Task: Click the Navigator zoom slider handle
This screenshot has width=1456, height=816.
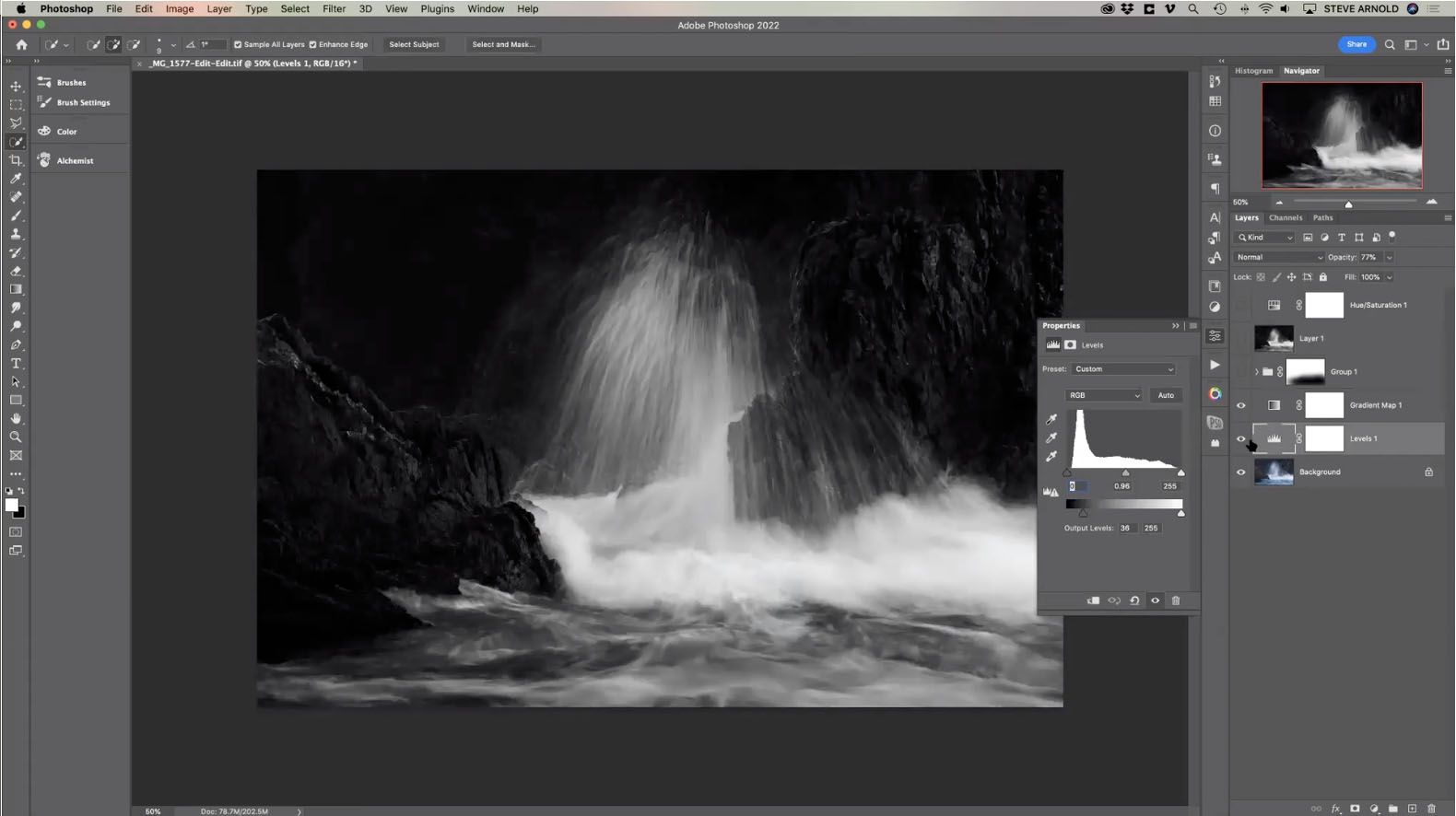Action: point(1348,204)
